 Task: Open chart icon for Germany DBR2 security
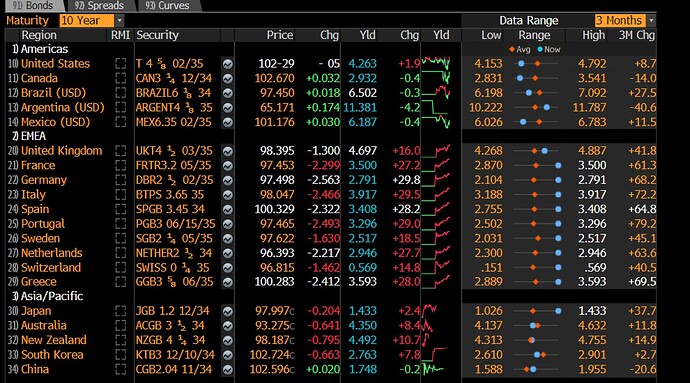pyautogui.click(x=228, y=180)
